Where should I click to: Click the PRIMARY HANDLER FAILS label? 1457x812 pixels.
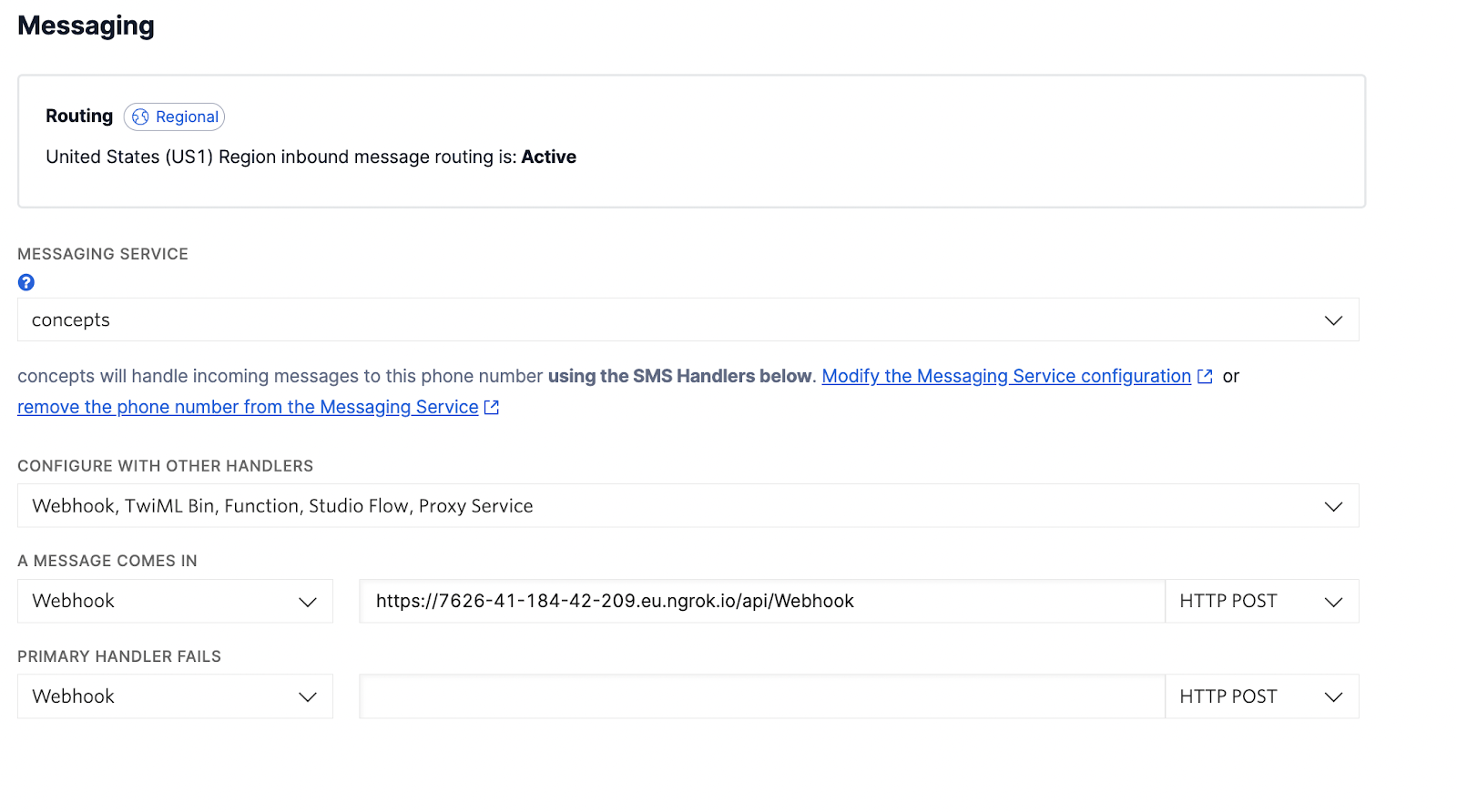pyautogui.click(x=119, y=656)
